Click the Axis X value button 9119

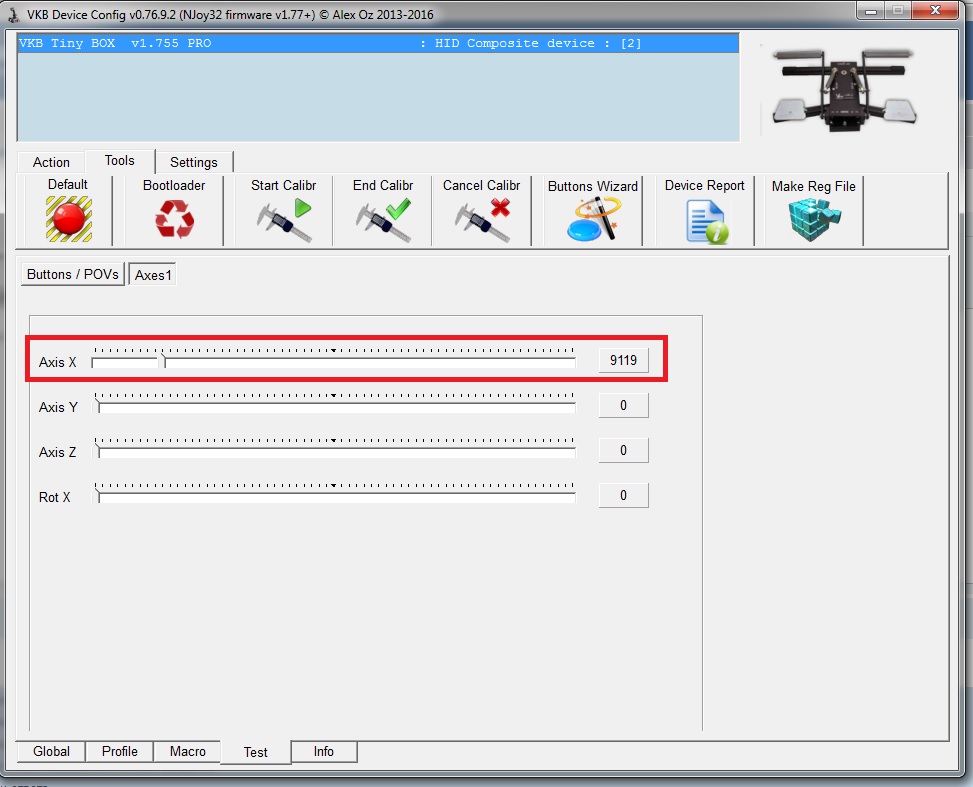coord(623,361)
